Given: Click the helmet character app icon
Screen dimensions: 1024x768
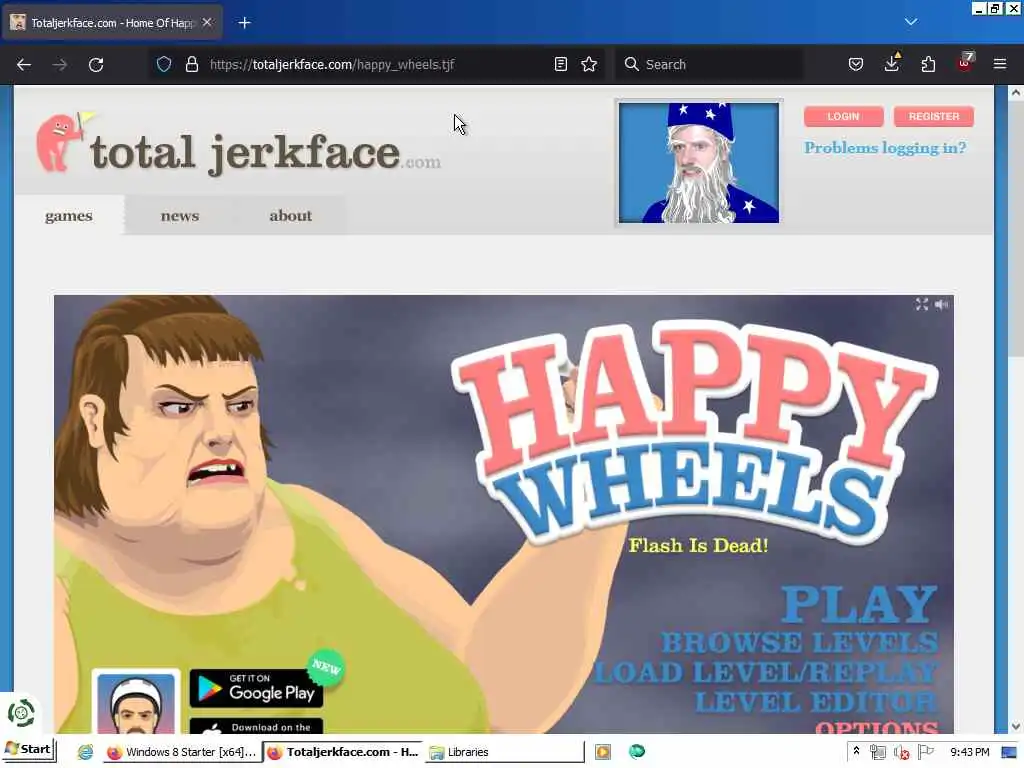Looking at the screenshot, I should pyautogui.click(x=136, y=703).
